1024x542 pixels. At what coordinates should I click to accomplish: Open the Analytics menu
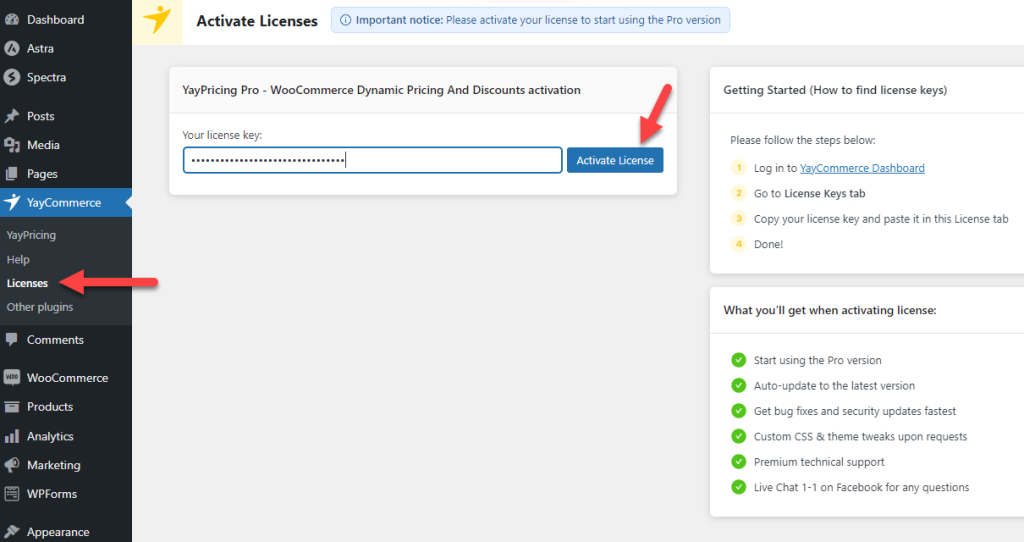tap(50, 436)
